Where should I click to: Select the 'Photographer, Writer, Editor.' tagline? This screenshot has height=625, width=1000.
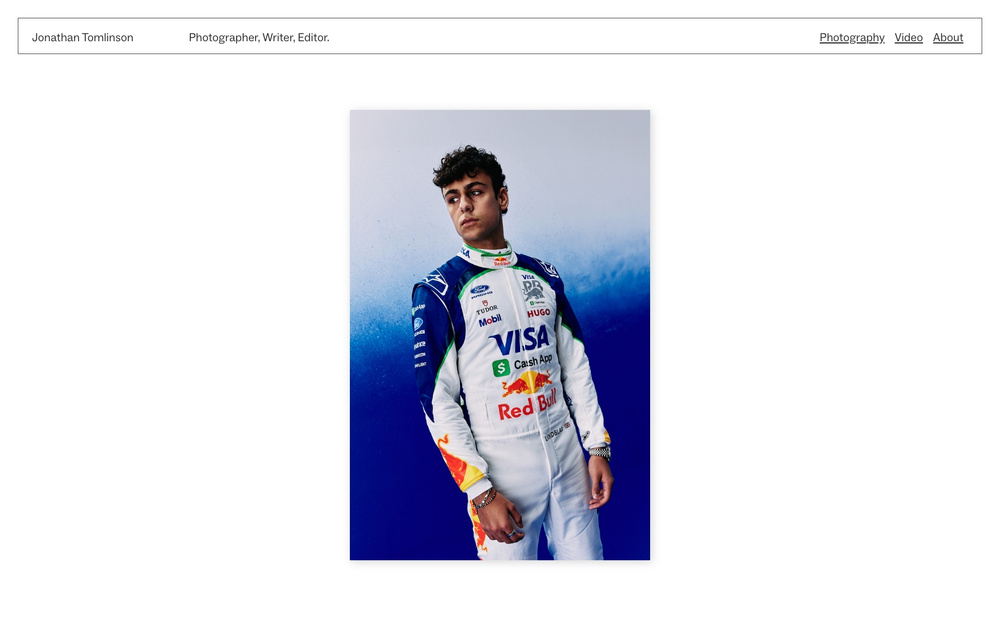click(x=259, y=38)
